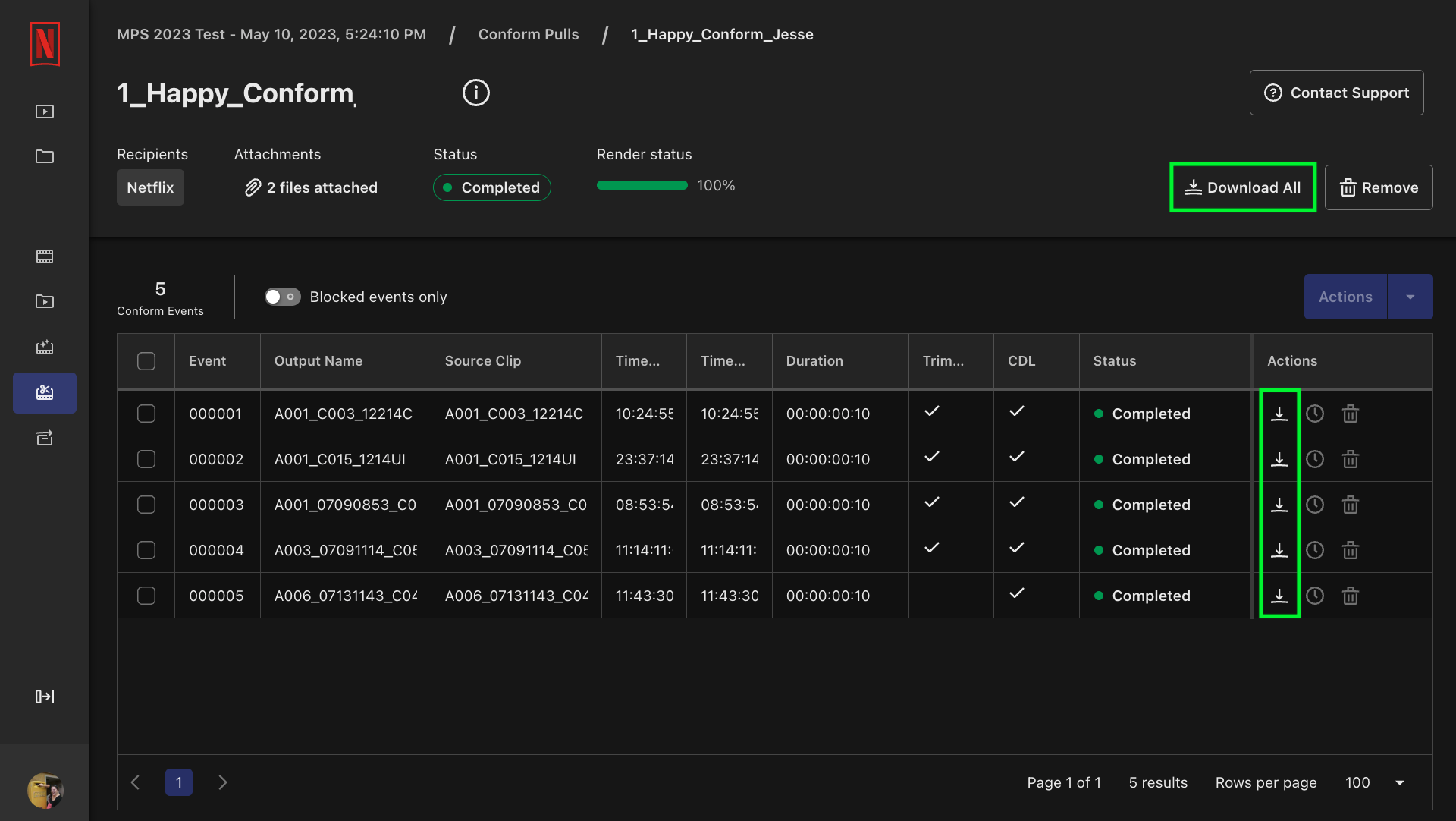The image size is (1456, 821).
Task: Toggle Blocked events only switch
Action: pyautogui.click(x=282, y=297)
